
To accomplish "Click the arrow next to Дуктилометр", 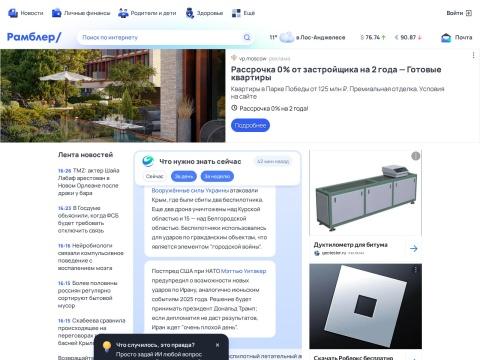I will pyautogui.click(x=414, y=249).
